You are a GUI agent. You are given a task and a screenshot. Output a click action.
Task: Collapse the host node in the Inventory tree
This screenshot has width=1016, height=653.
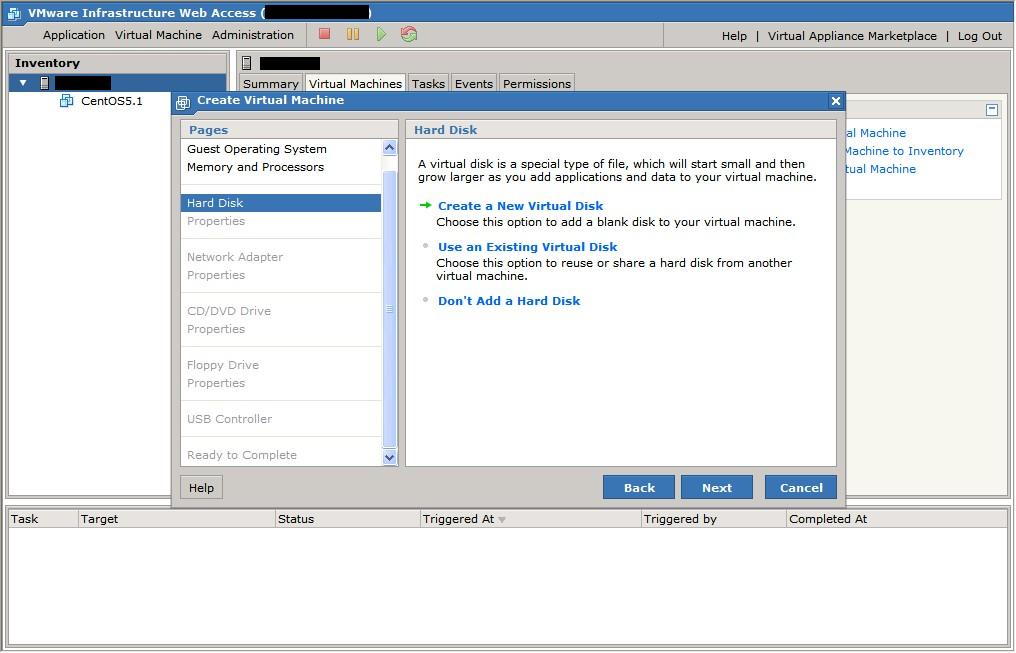click(x=23, y=82)
